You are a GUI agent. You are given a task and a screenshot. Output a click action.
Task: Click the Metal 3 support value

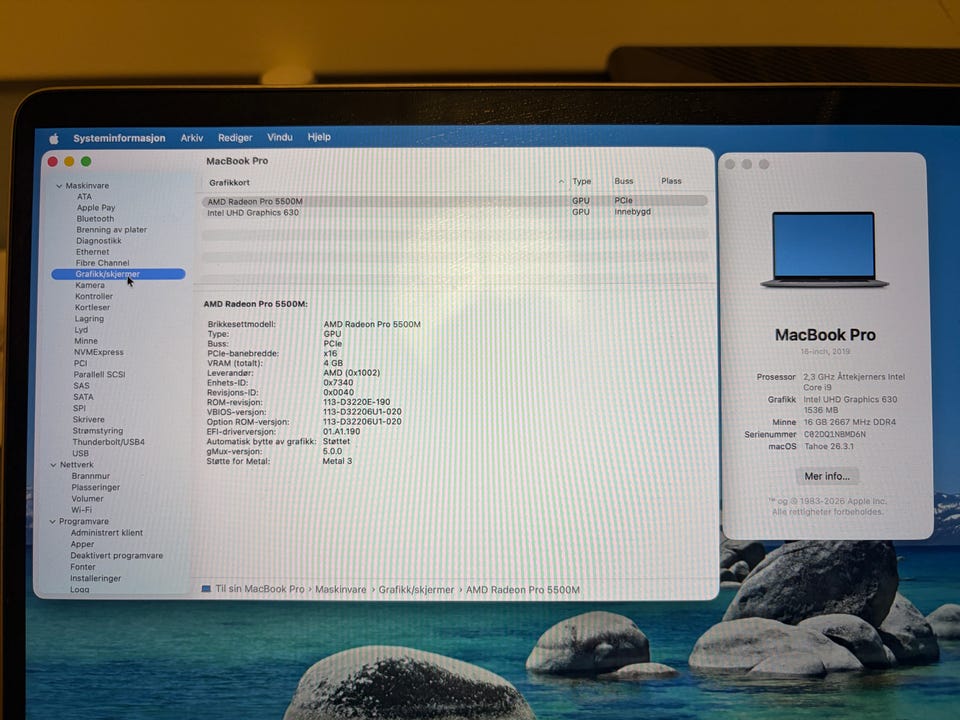[x=337, y=461]
